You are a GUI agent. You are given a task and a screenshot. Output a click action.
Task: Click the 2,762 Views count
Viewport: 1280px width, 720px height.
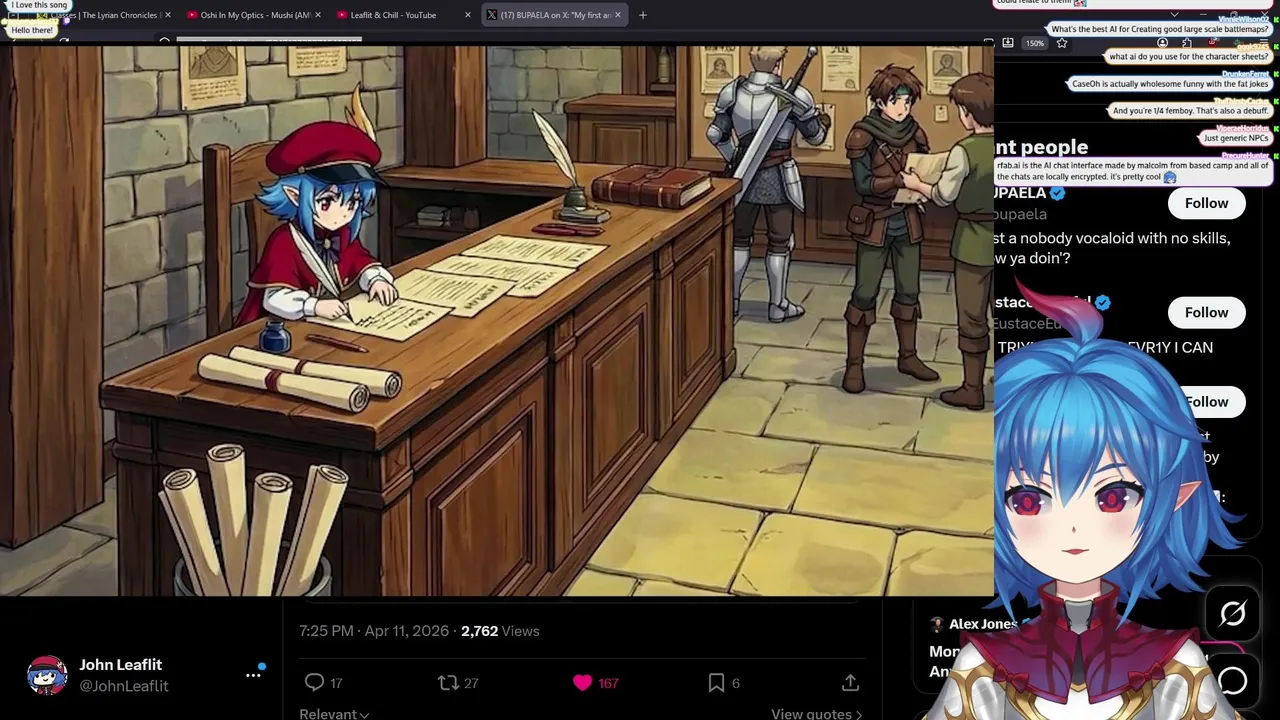(500, 631)
